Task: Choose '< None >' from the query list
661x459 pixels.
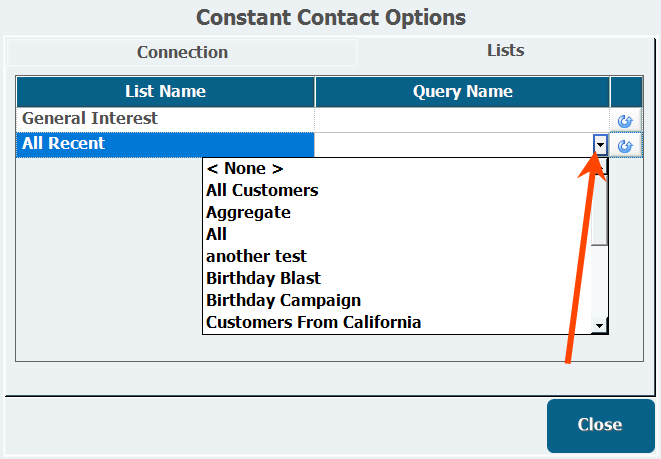Action: (x=244, y=168)
